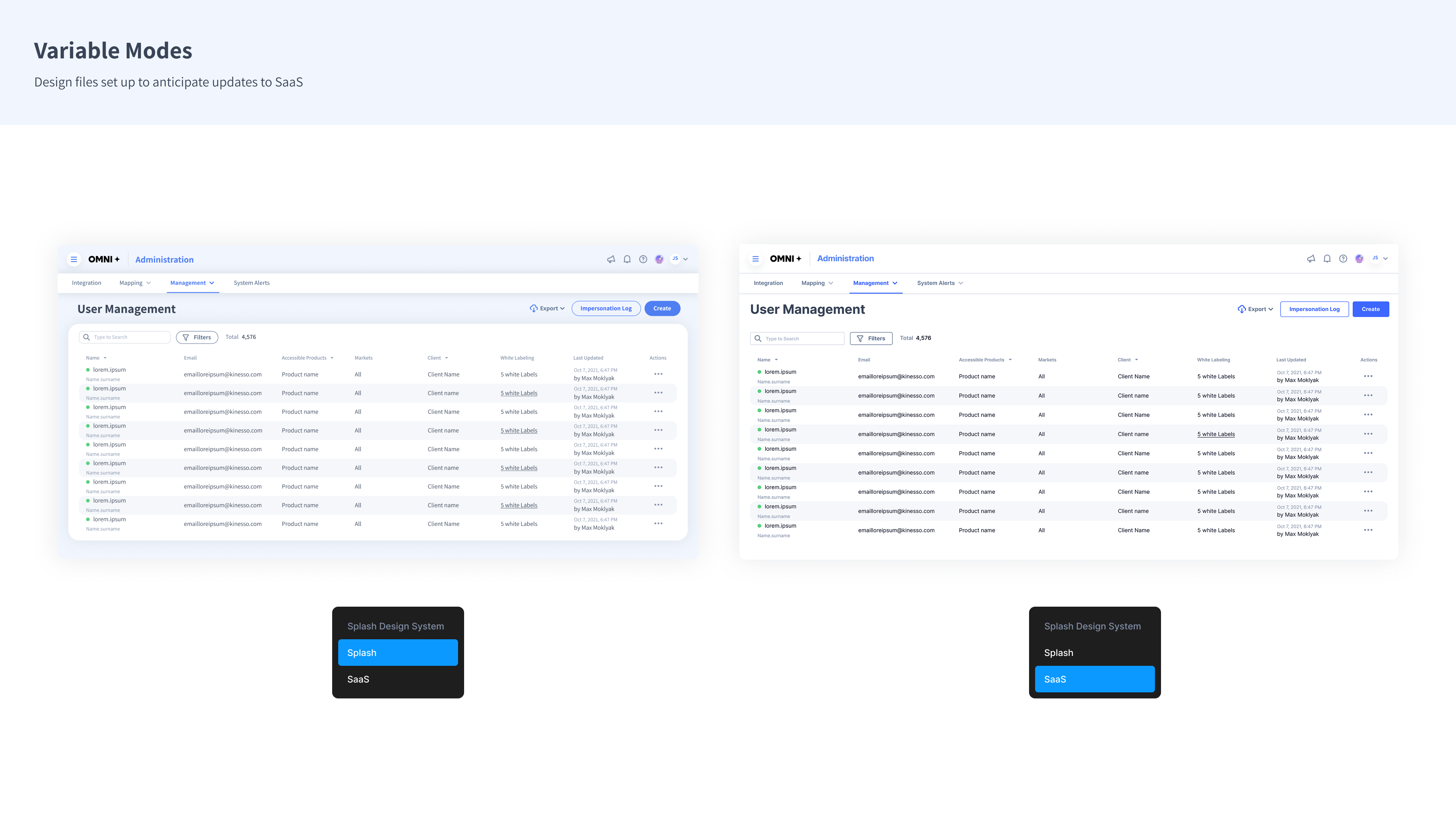Click first row actions ellipsis in right mockup
Viewport: 1456px width, 819px height.
[x=1368, y=377]
